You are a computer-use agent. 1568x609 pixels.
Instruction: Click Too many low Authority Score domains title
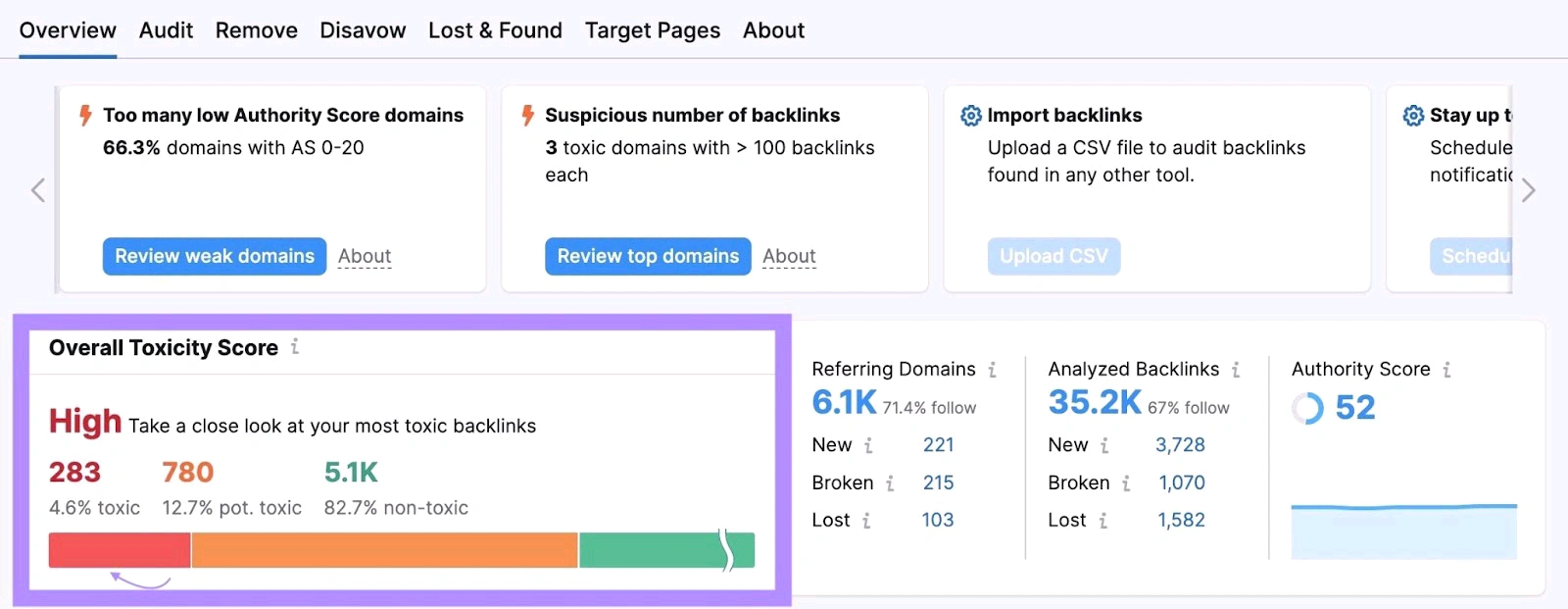[283, 116]
